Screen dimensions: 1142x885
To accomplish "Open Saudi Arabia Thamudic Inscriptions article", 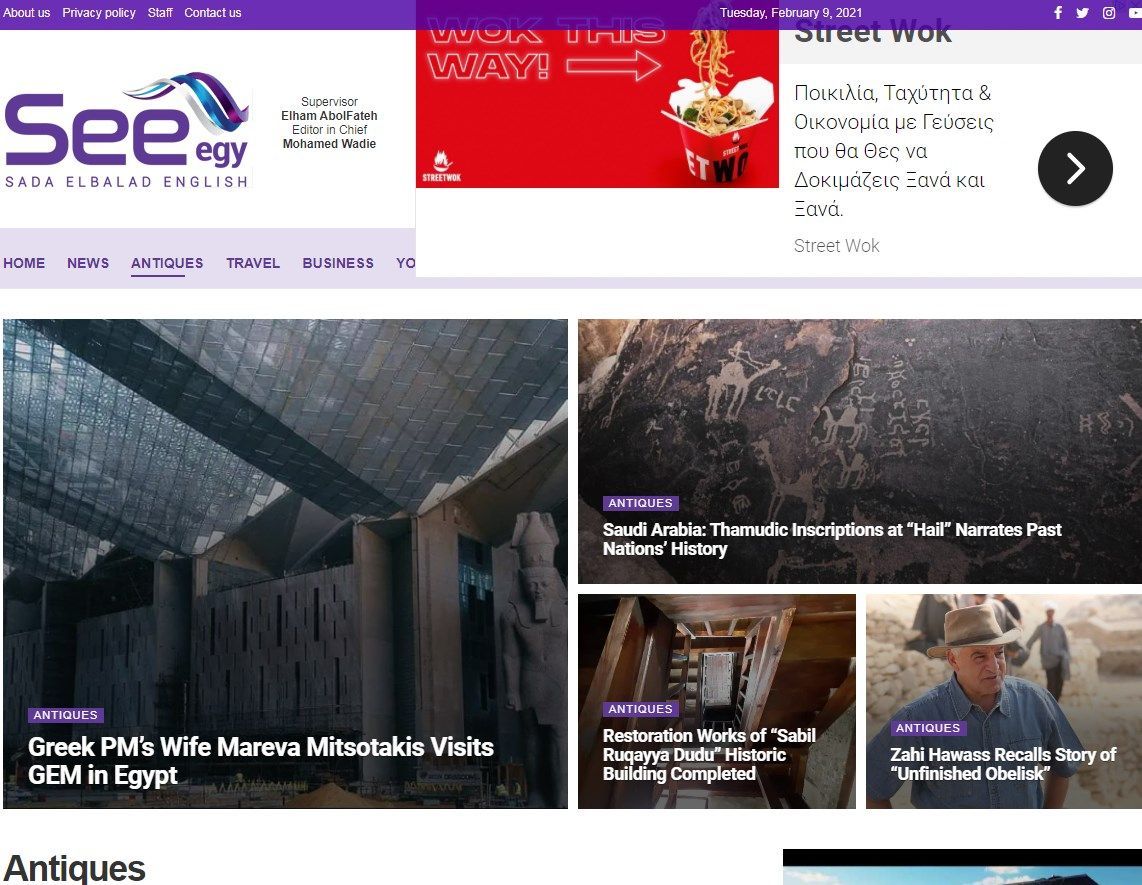I will coord(832,539).
